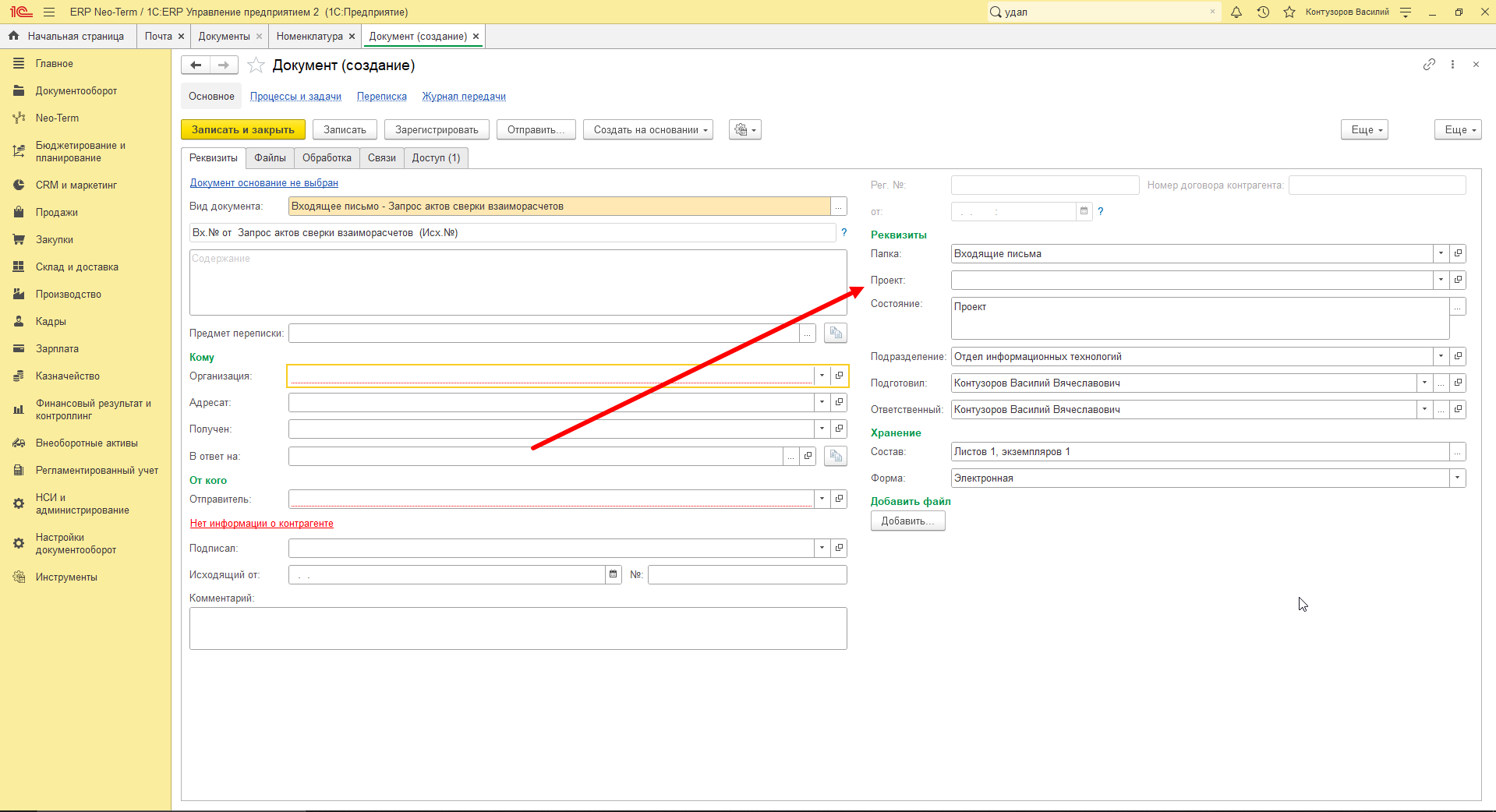This screenshot has width=1496, height=812.
Task: Open the history clock icon
Action: coord(1263,12)
